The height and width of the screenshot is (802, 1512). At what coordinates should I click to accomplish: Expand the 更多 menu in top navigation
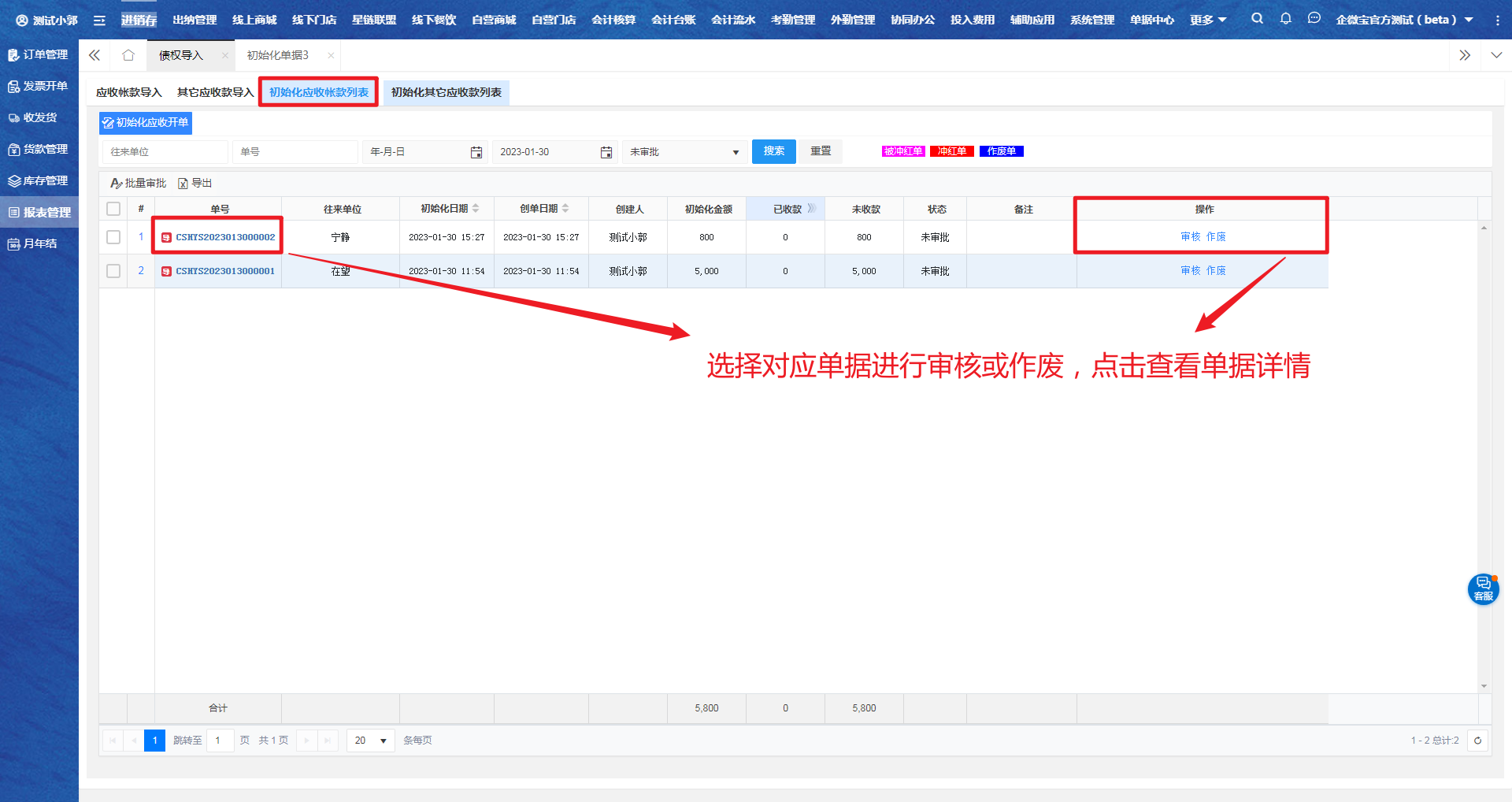pyautogui.click(x=1208, y=20)
